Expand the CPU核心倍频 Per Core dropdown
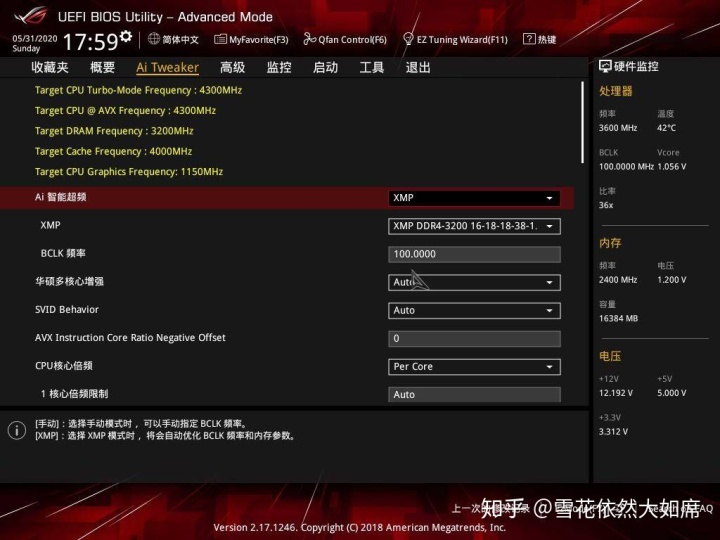This screenshot has width=720, height=540. click(x=474, y=366)
